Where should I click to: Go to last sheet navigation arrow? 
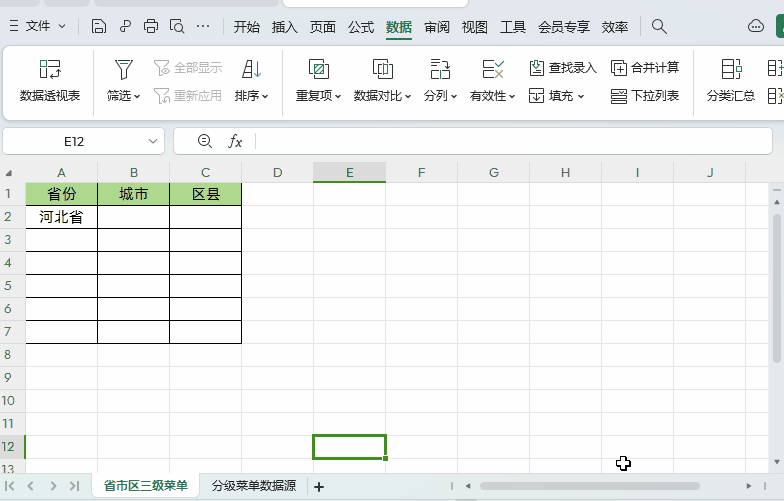coord(74,486)
